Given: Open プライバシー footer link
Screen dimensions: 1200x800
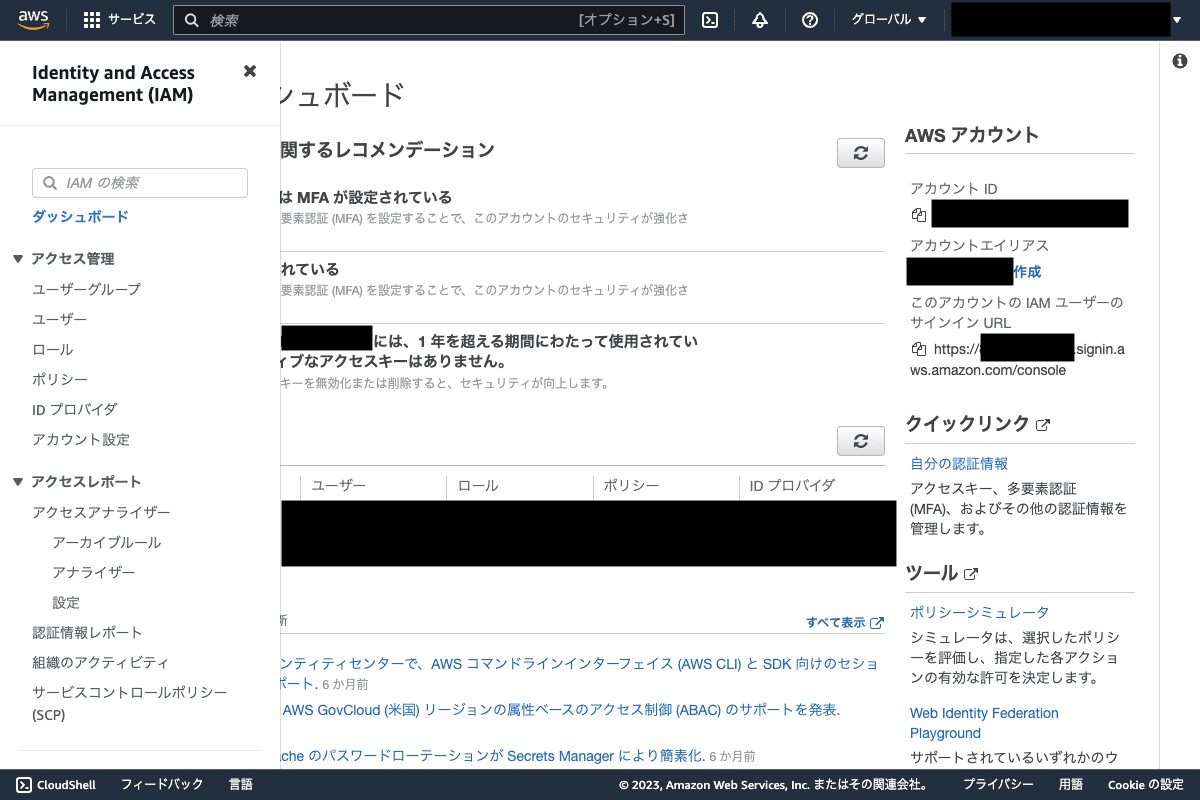Looking at the screenshot, I should pyautogui.click(x=998, y=785).
